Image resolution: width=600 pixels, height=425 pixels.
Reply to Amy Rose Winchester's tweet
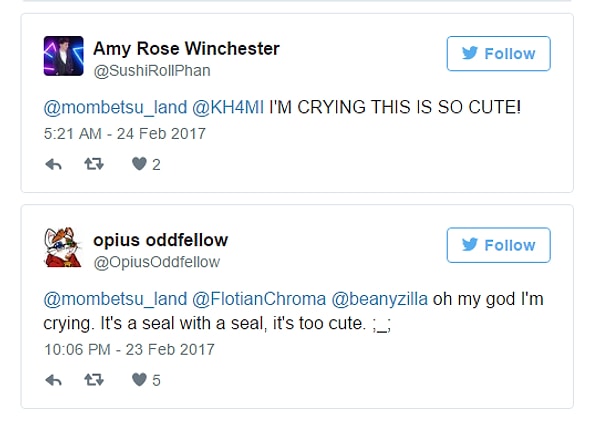(x=54, y=165)
